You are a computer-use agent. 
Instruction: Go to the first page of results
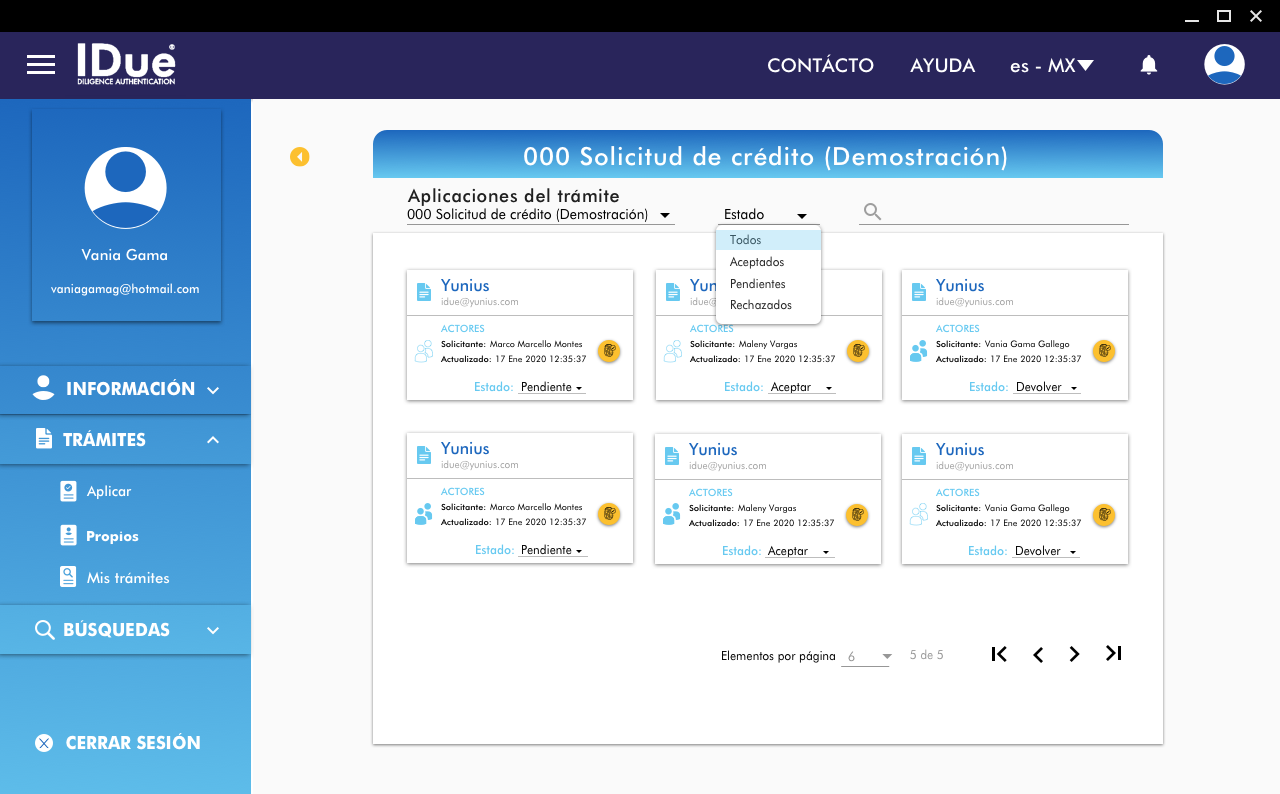pyautogui.click(x=998, y=654)
